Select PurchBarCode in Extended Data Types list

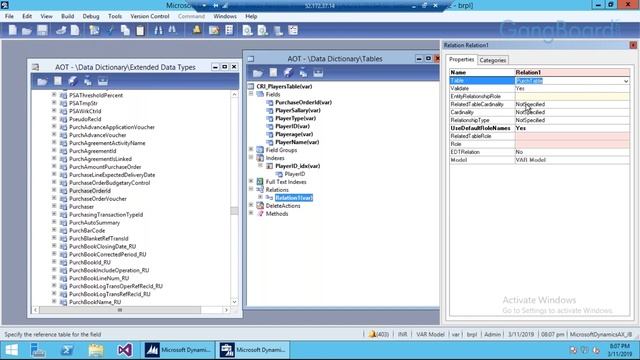click(87, 230)
